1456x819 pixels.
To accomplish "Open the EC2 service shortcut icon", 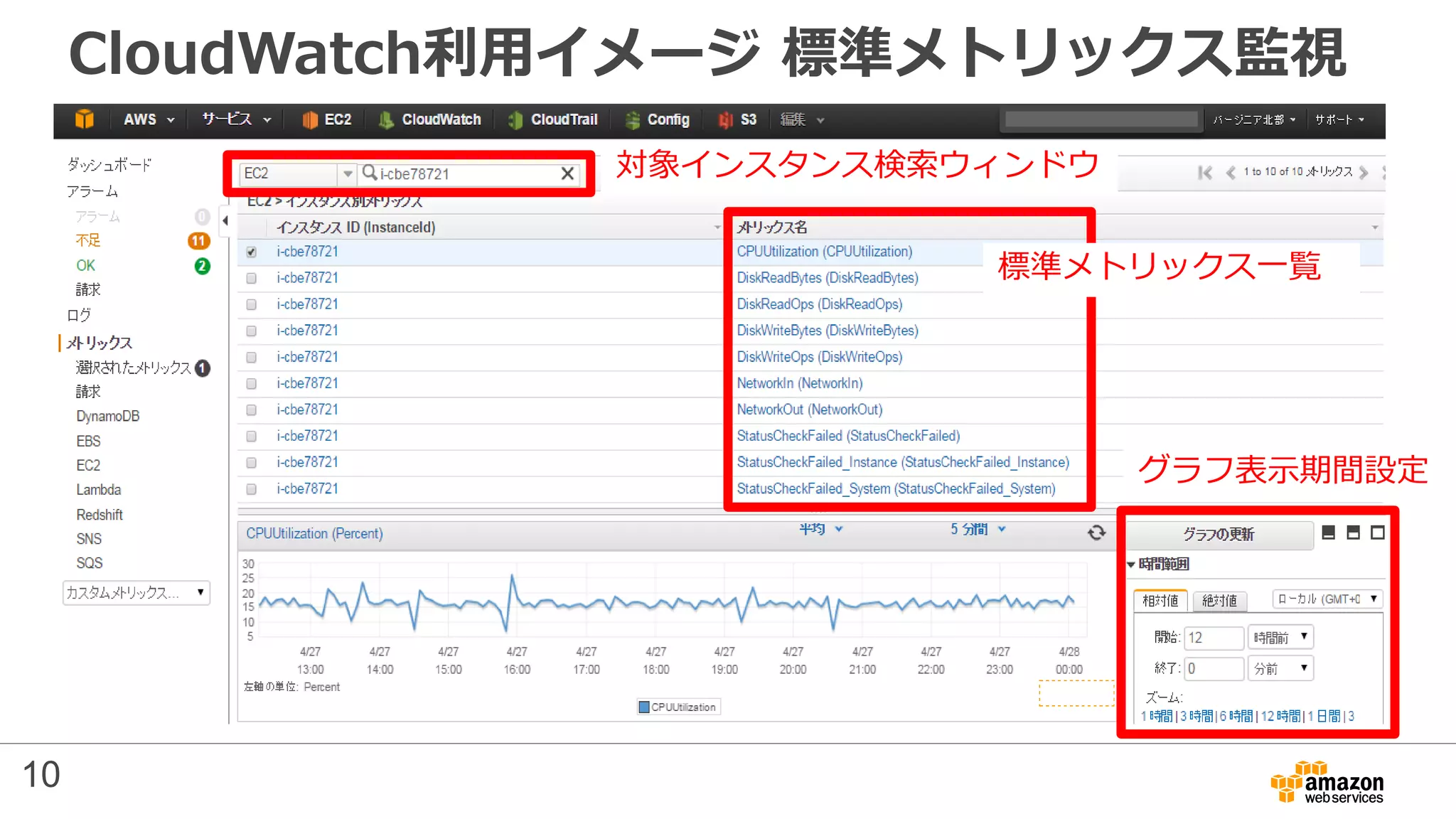I will [x=309, y=120].
